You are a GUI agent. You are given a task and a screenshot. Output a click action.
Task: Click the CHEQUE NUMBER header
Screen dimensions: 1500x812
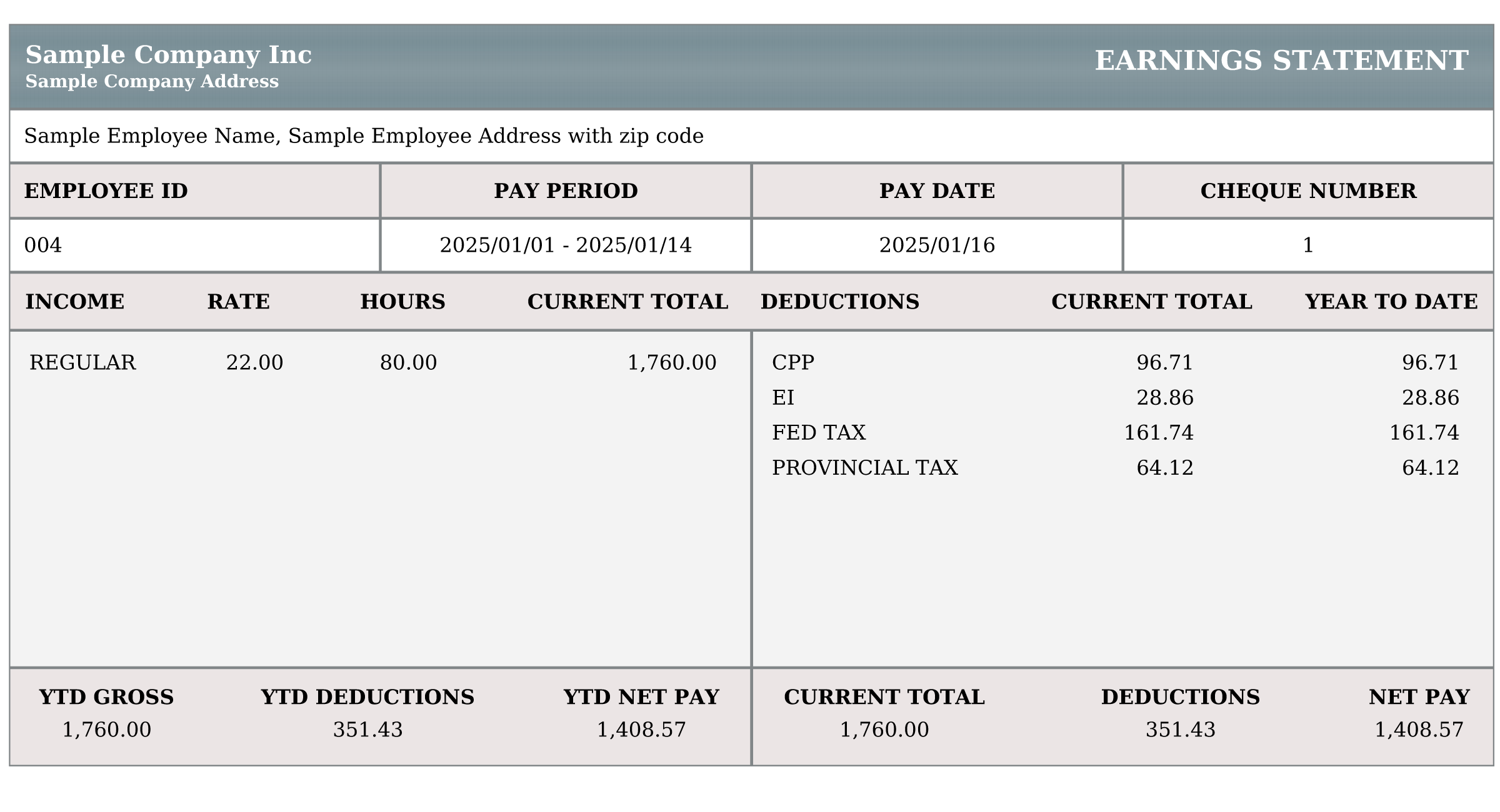coord(1308,191)
